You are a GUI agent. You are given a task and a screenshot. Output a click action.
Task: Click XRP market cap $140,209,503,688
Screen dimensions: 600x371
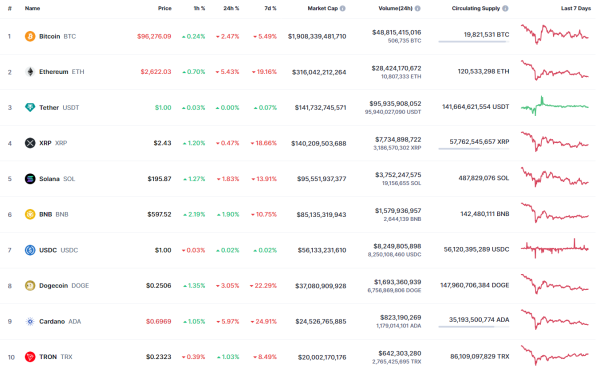tap(319, 143)
